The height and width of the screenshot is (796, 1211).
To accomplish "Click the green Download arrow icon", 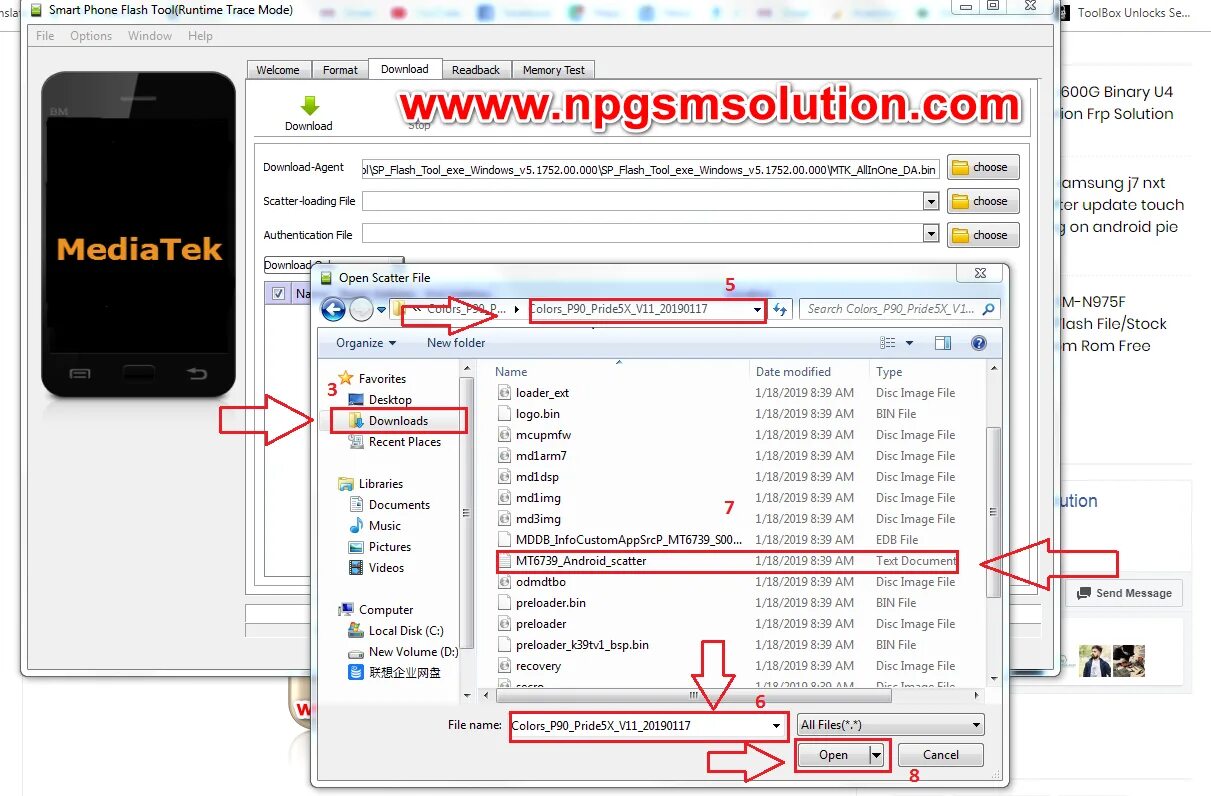I will (310, 106).
